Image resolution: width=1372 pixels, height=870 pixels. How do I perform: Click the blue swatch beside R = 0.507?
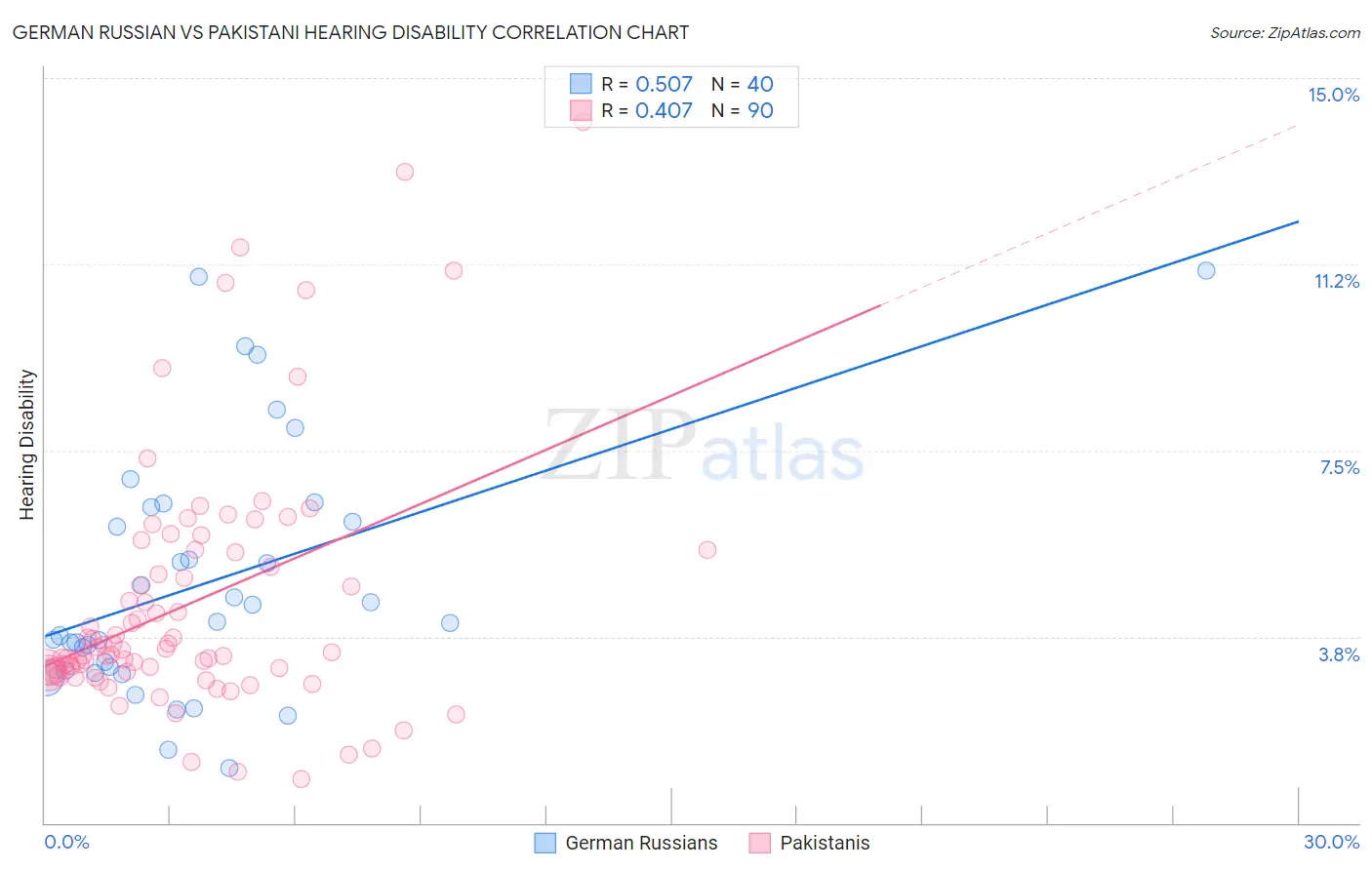click(x=581, y=84)
